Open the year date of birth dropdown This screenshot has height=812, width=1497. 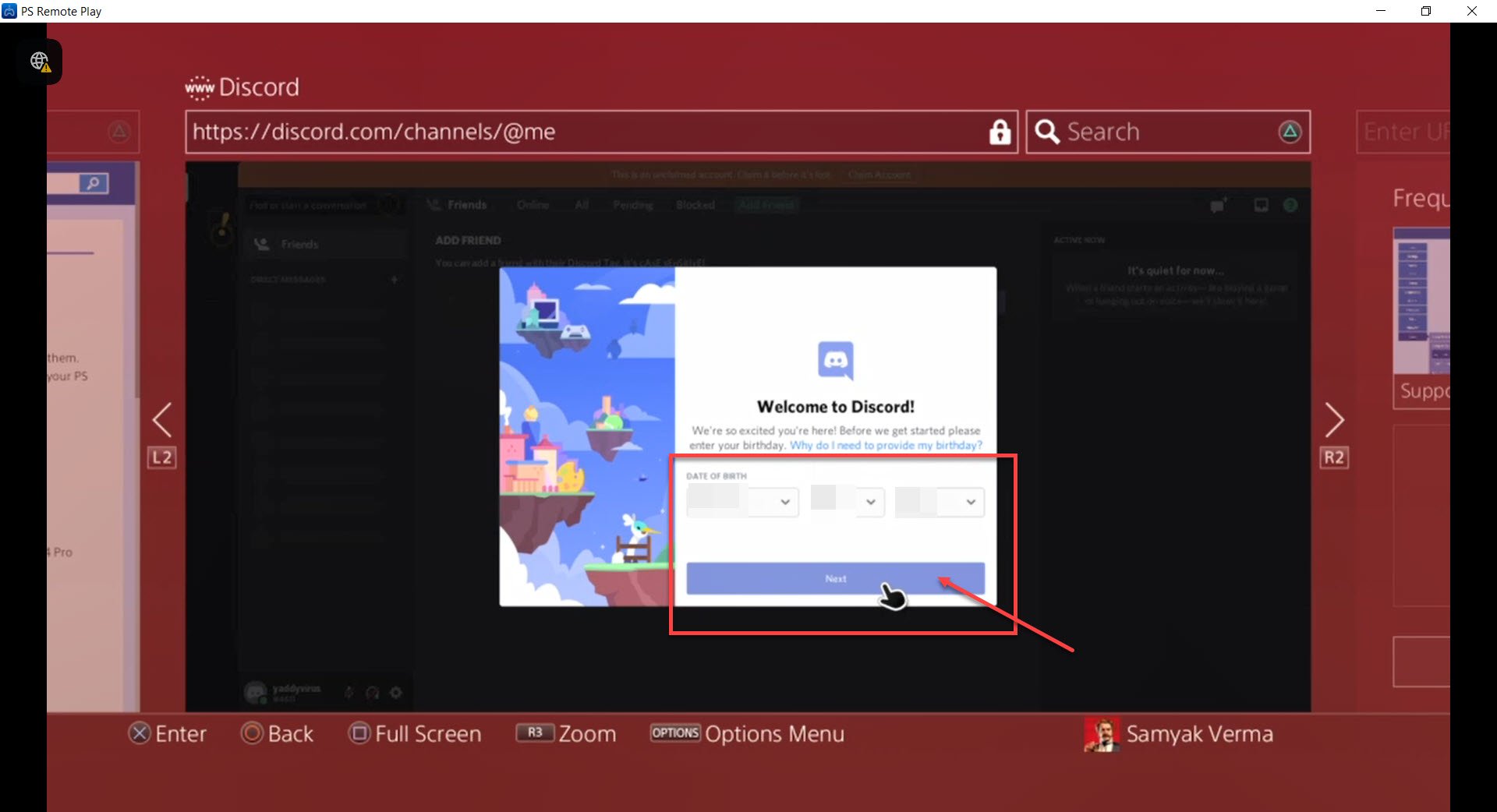pos(939,502)
